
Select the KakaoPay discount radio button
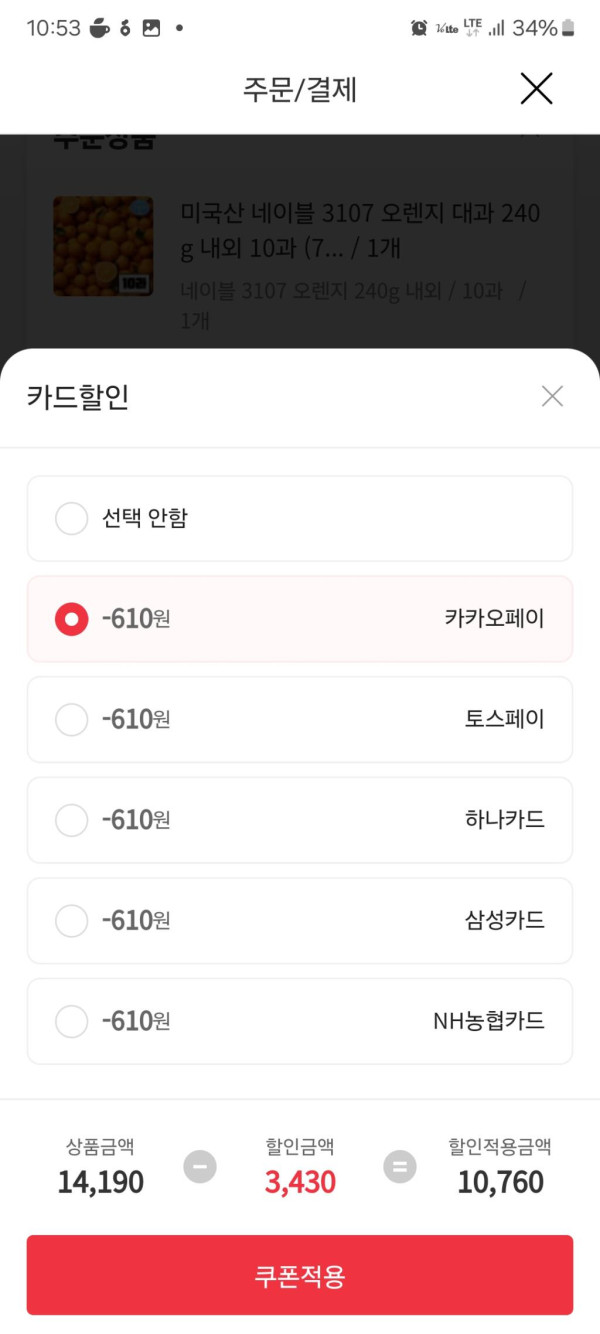71,619
